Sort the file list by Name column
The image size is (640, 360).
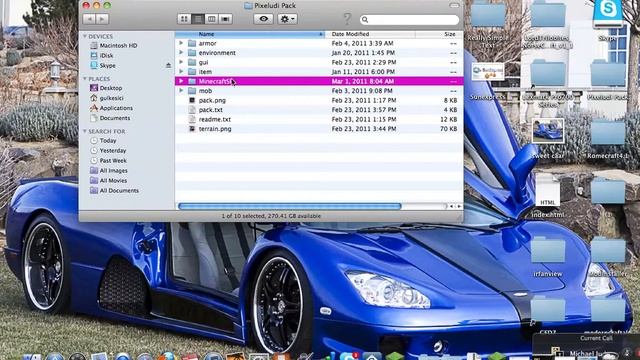pyautogui.click(x=250, y=34)
